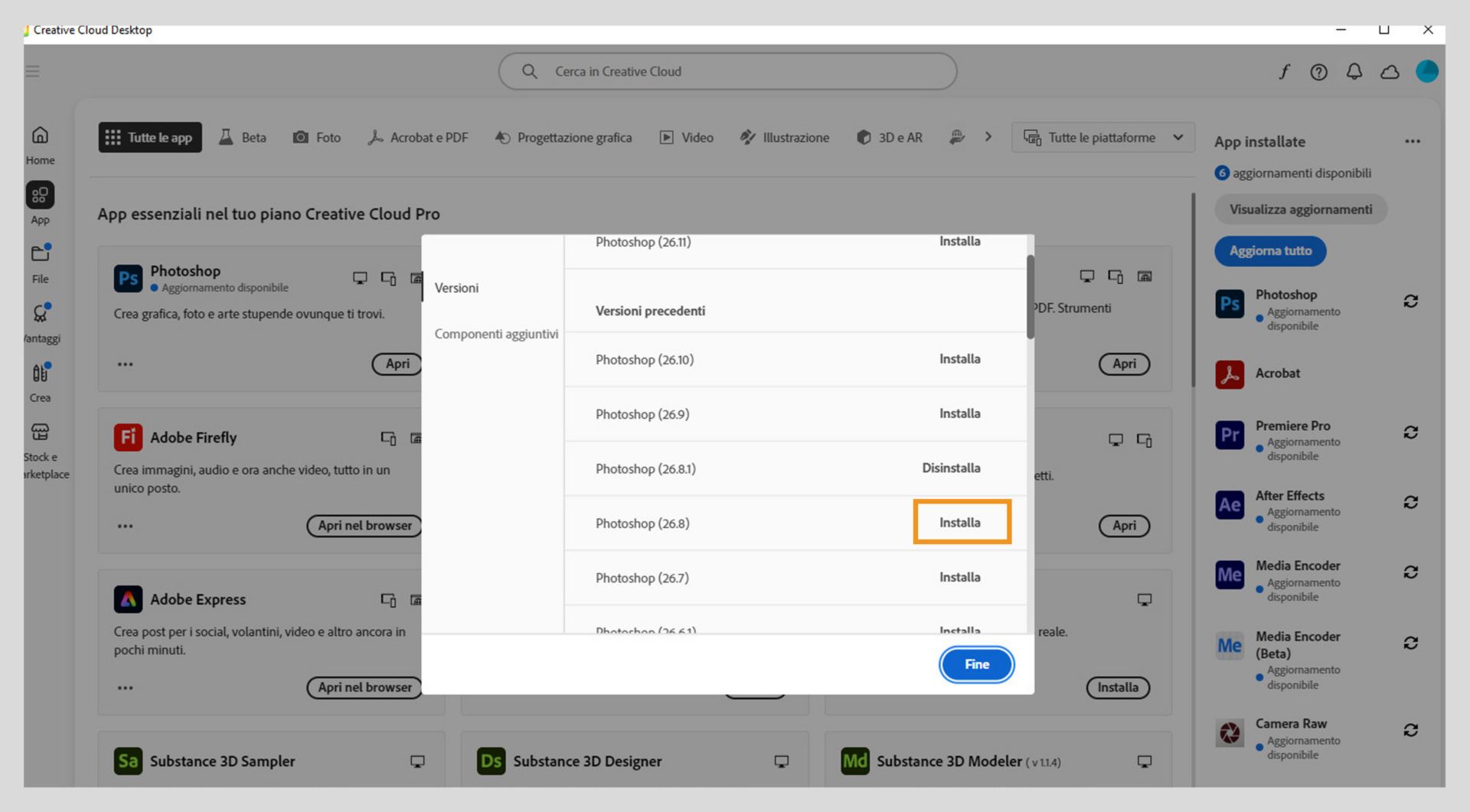Open the Home section in sidebar
The width and height of the screenshot is (1470, 812).
pyautogui.click(x=40, y=145)
